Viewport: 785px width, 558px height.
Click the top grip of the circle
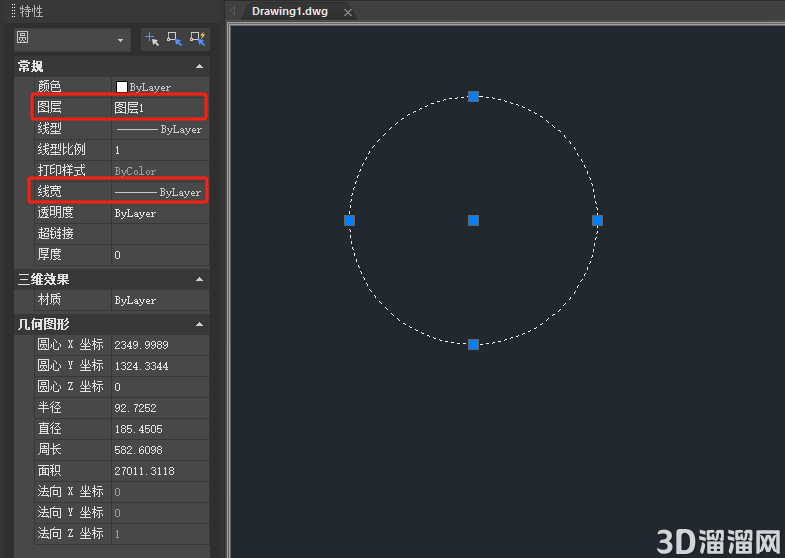474,97
